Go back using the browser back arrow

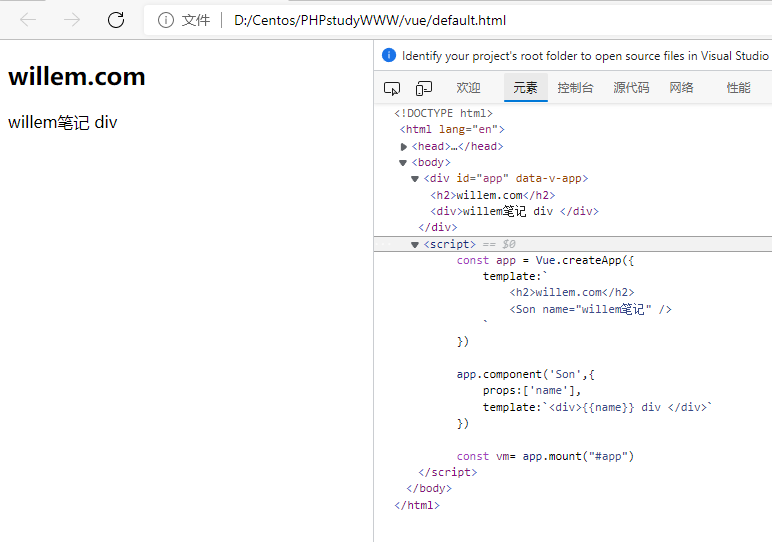(28, 20)
